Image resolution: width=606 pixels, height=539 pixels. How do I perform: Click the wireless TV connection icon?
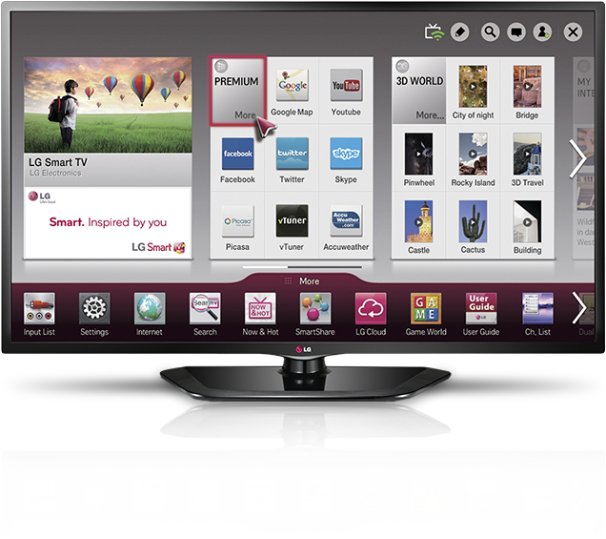point(434,32)
